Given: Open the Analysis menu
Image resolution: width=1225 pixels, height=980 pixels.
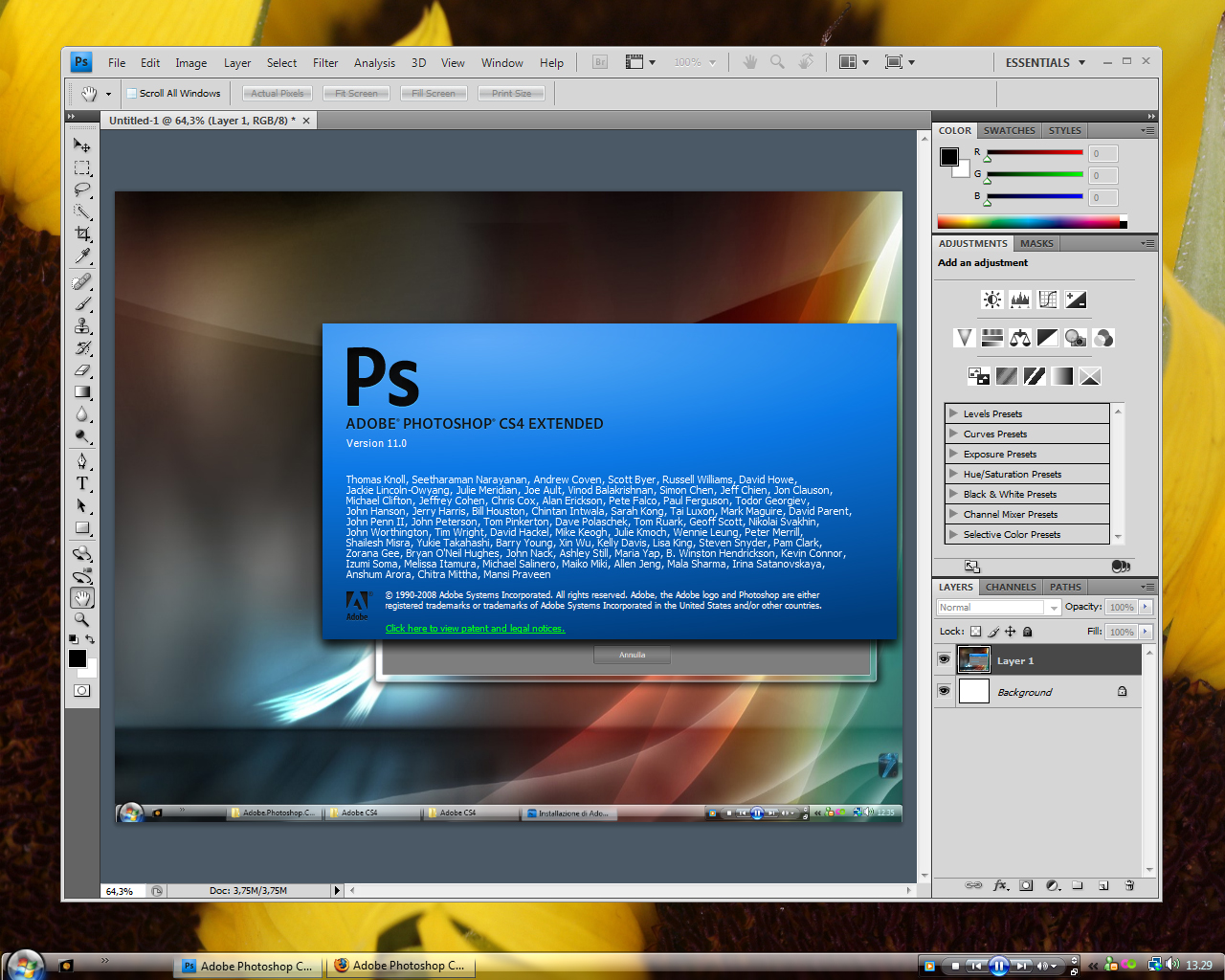Looking at the screenshot, I should point(374,63).
